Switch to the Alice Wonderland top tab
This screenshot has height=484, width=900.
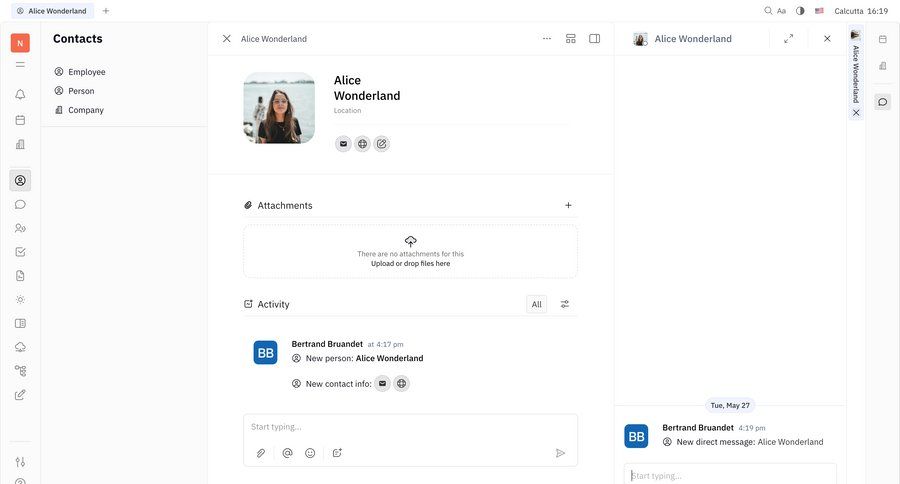tap(52, 11)
